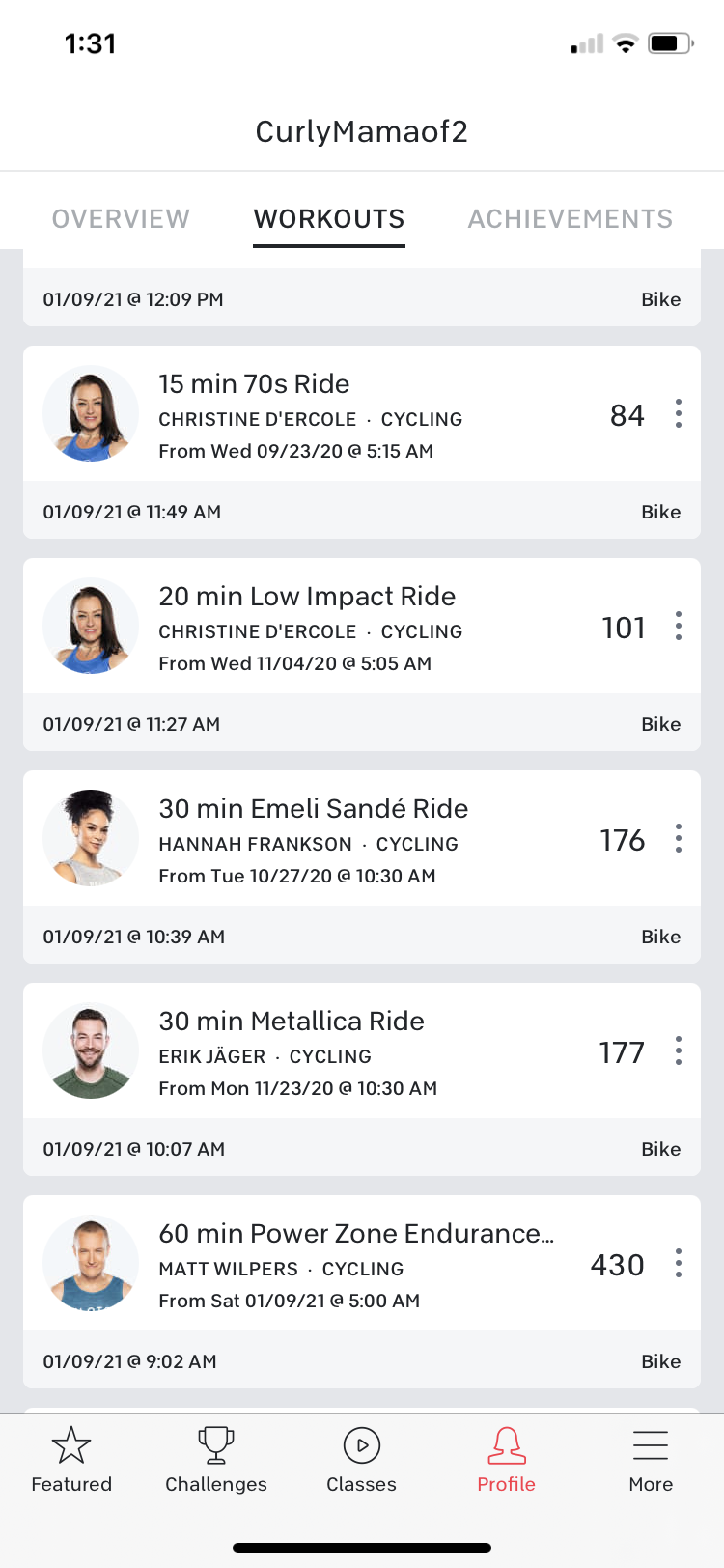This screenshot has height=1568, width=724.
Task: Show three-dot menu for 30 min Metallica Ride
Action: (x=679, y=1050)
